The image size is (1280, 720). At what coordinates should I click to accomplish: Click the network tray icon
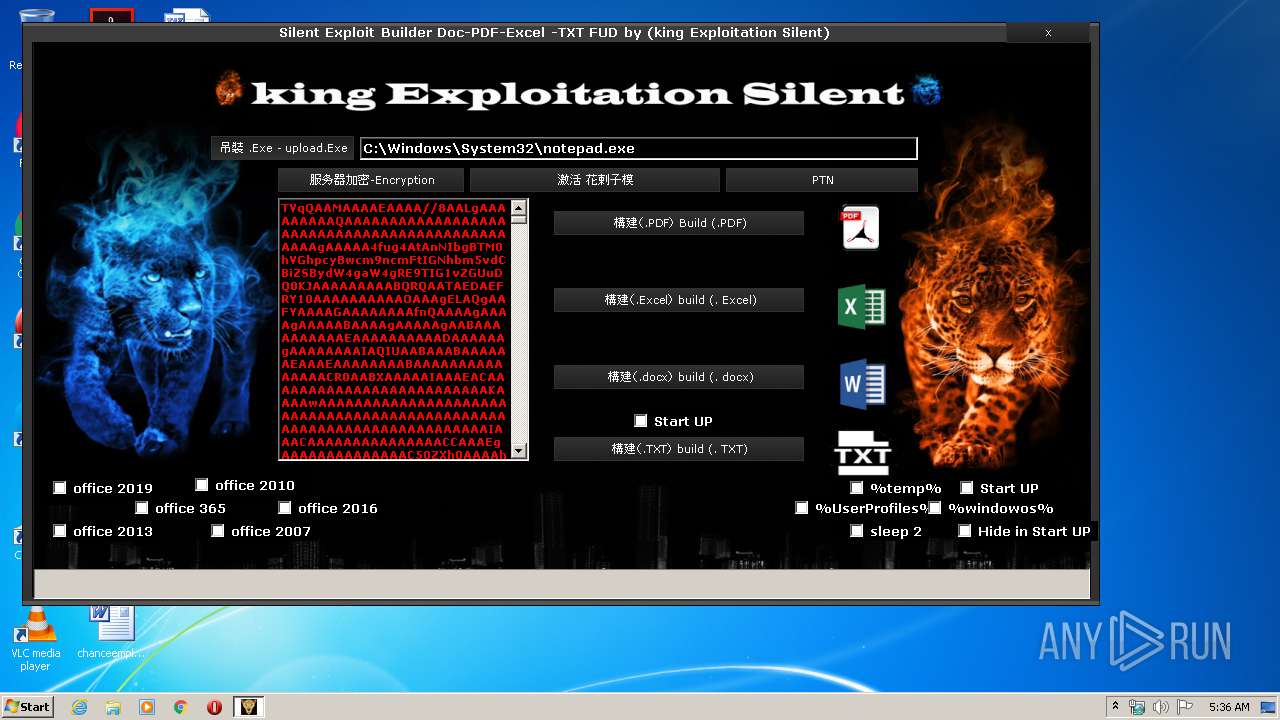coord(1137,707)
